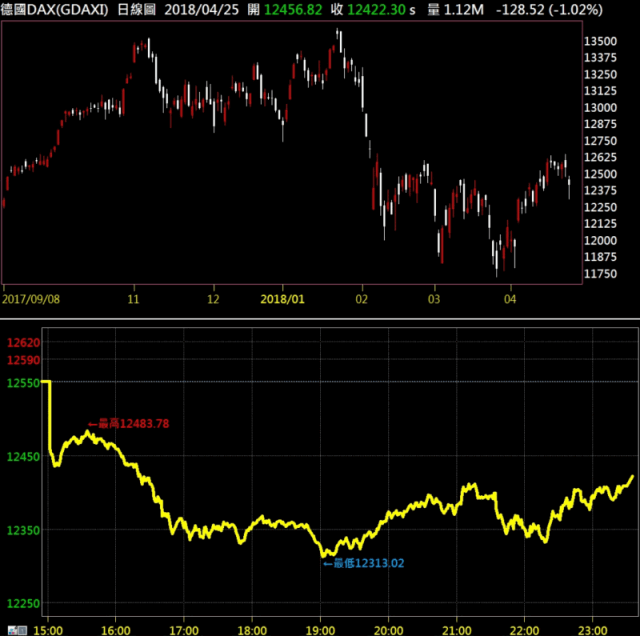Click the 12250 intraday axis label
This screenshot has height=636, width=640.
point(21,603)
